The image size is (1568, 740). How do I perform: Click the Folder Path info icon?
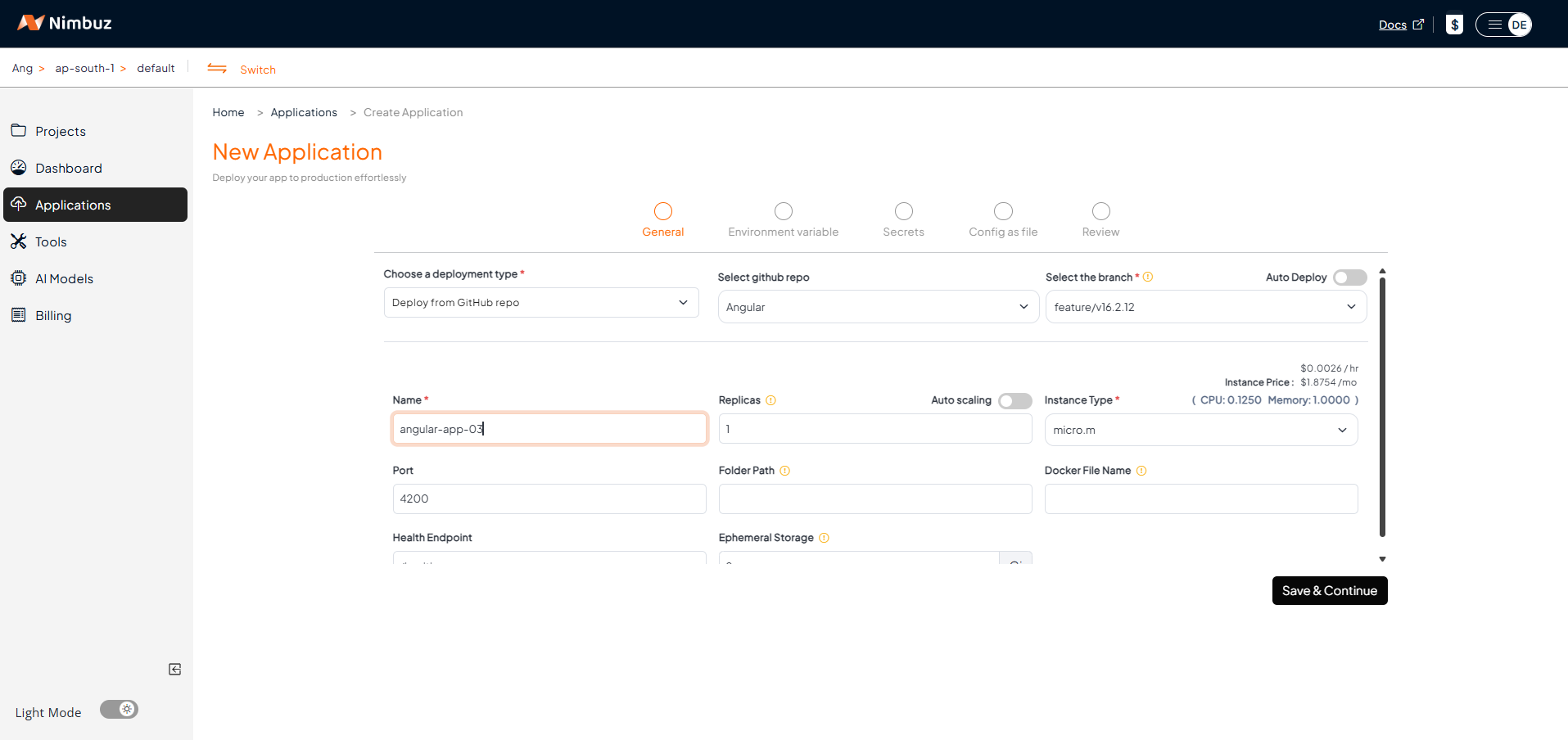pos(784,471)
